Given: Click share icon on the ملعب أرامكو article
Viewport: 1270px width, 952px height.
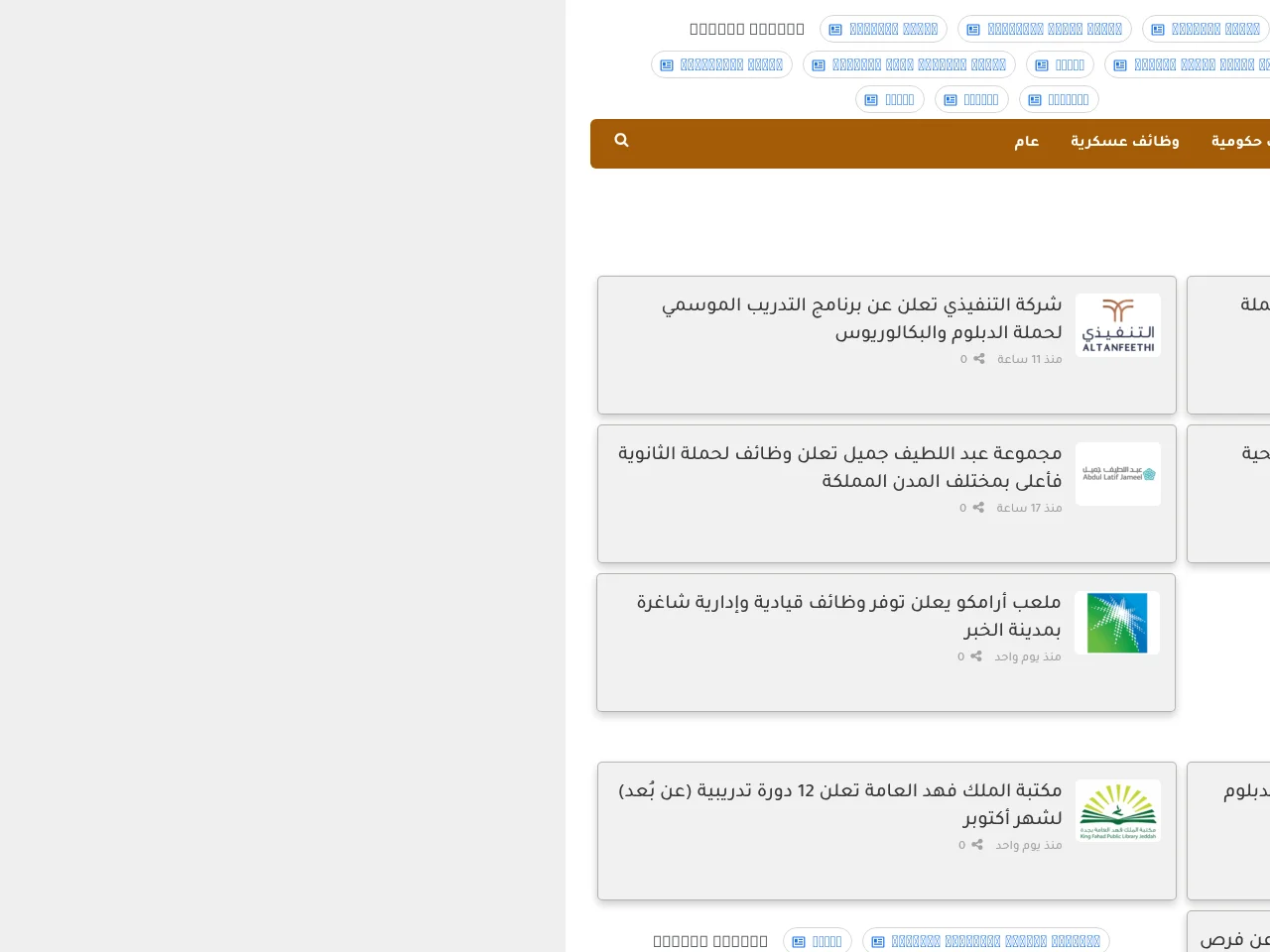Looking at the screenshot, I should click(x=976, y=656).
